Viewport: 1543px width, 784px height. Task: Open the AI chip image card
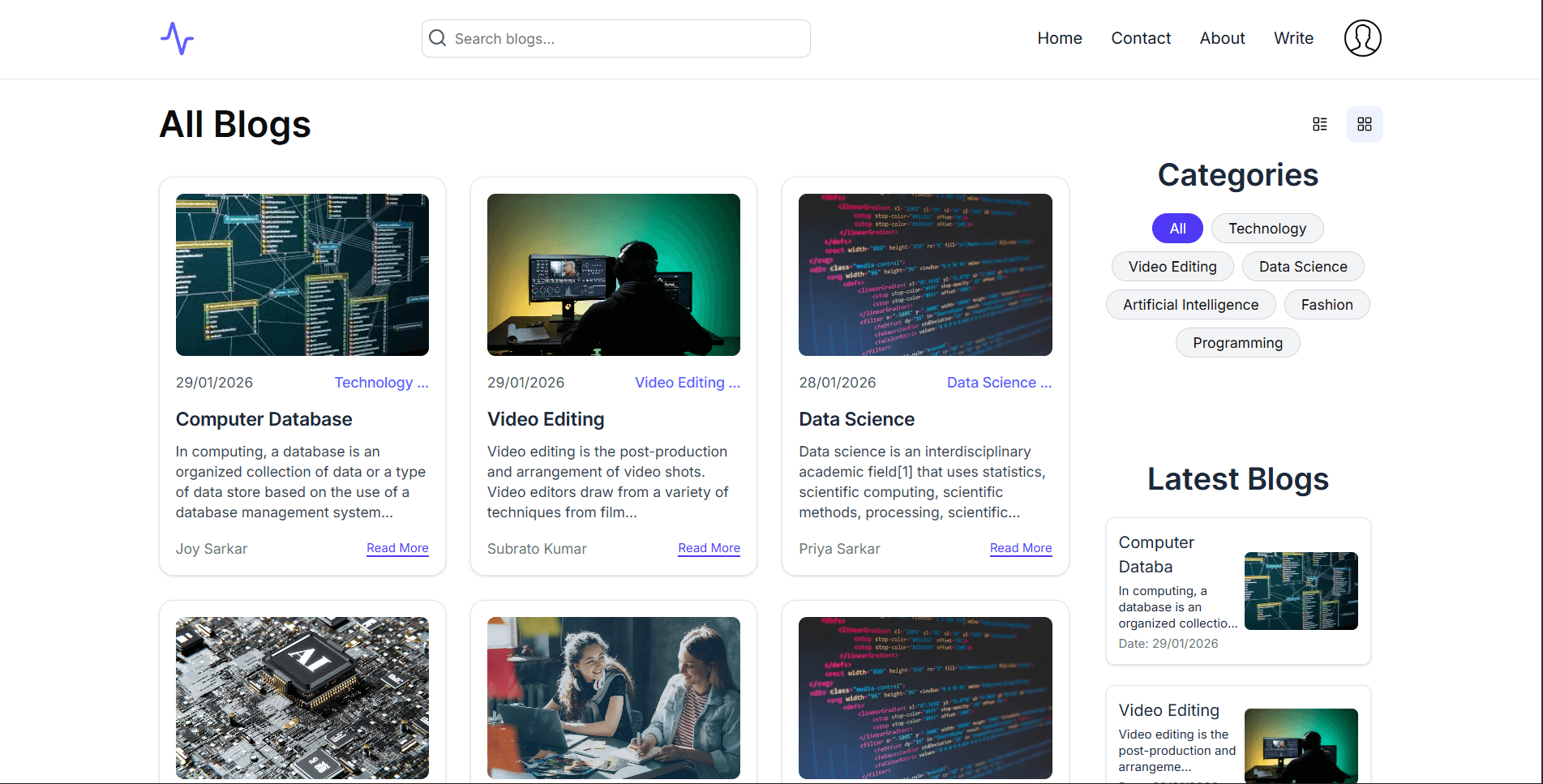pos(302,698)
